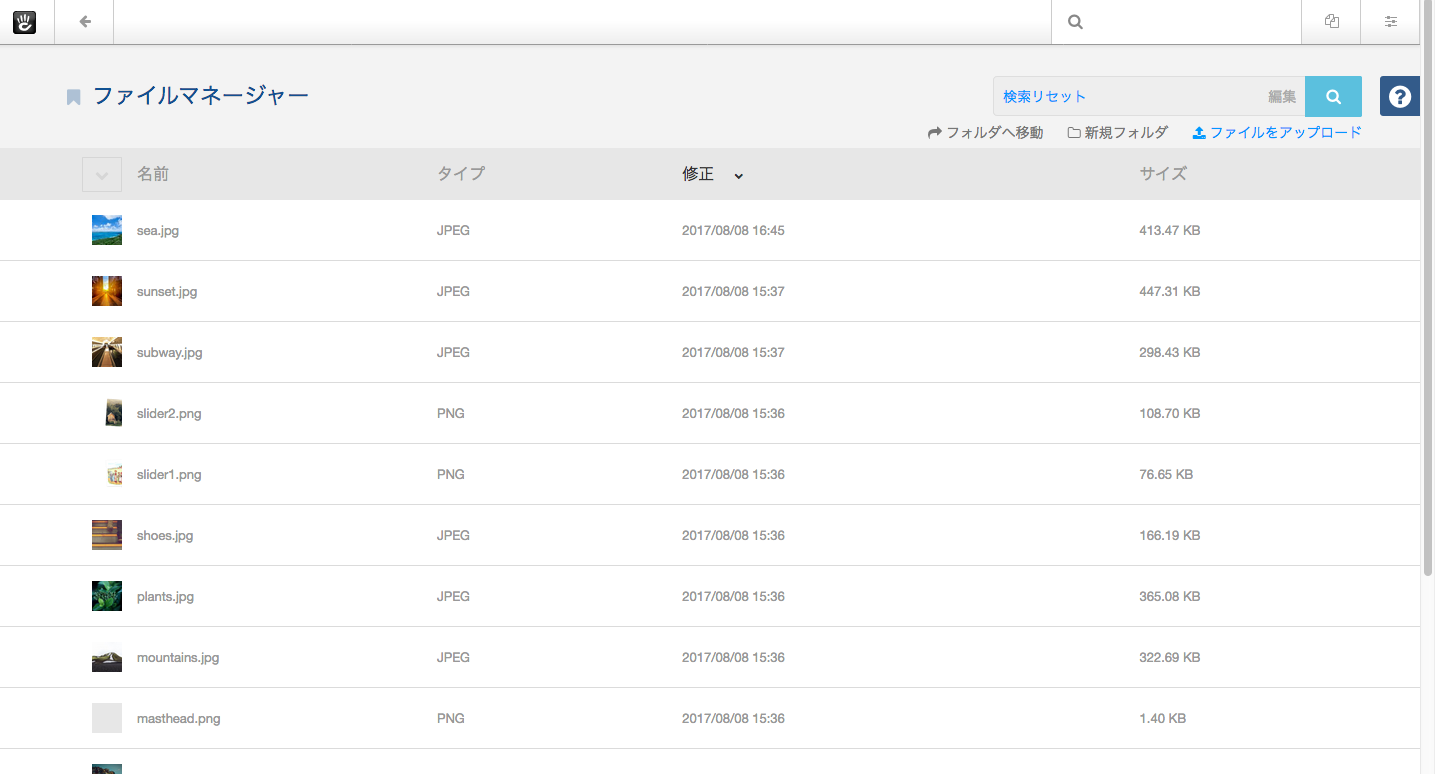Sort files by サイズ column
The width and height of the screenshot is (1435, 774).
[1163, 174]
